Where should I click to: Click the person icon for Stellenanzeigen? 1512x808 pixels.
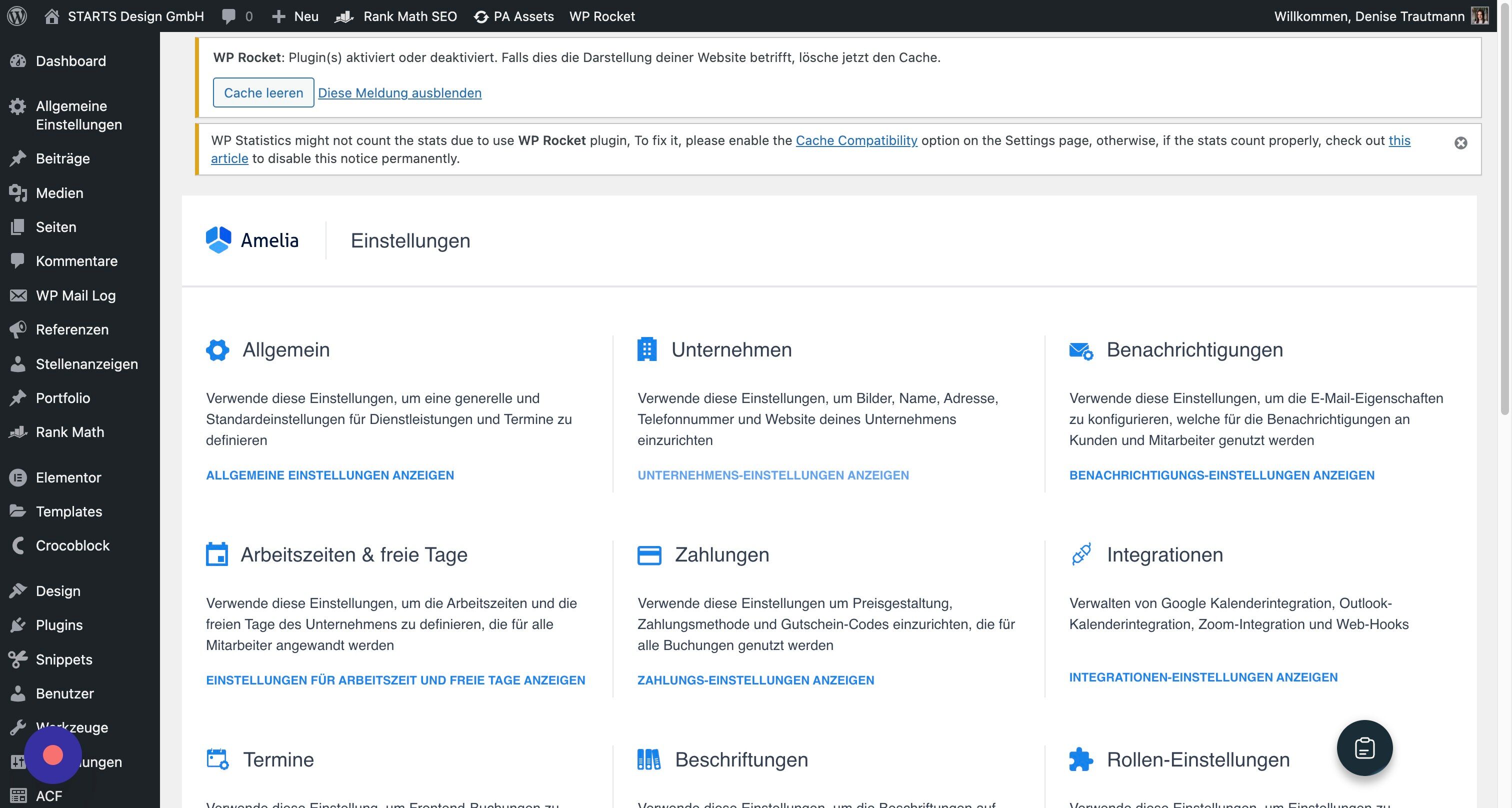tap(18, 364)
